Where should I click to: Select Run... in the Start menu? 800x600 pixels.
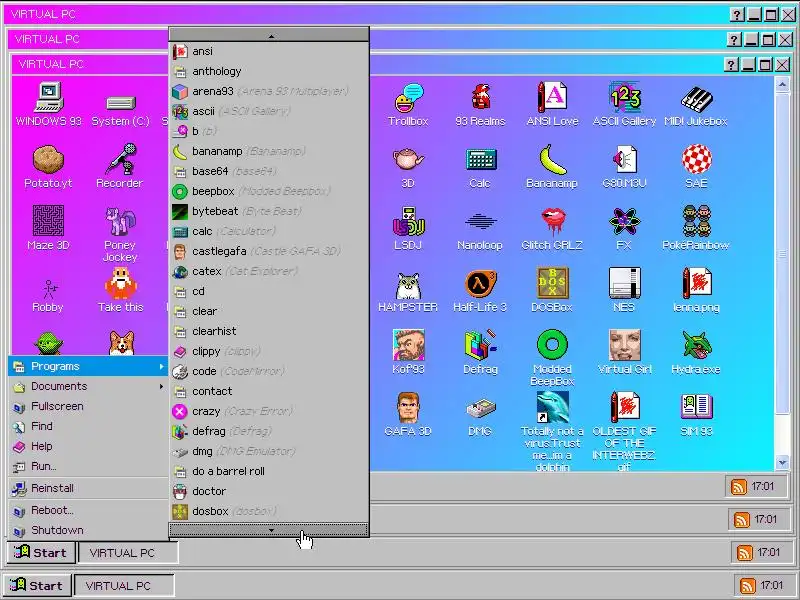coord(88,466)
